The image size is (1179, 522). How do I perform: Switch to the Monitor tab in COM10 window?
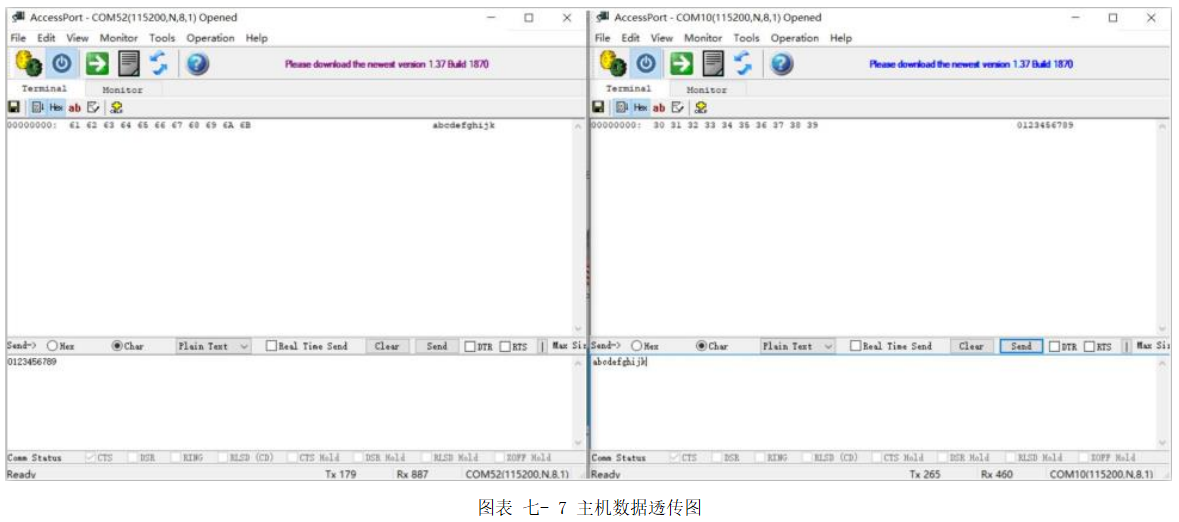tap(706, 89)
